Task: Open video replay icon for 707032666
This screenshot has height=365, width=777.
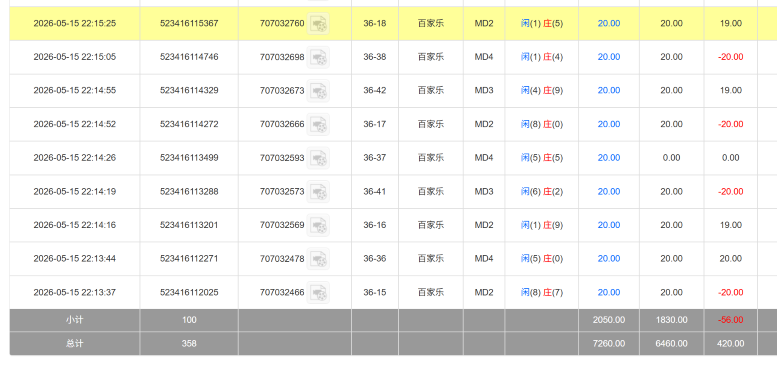Action: [318, 124]
